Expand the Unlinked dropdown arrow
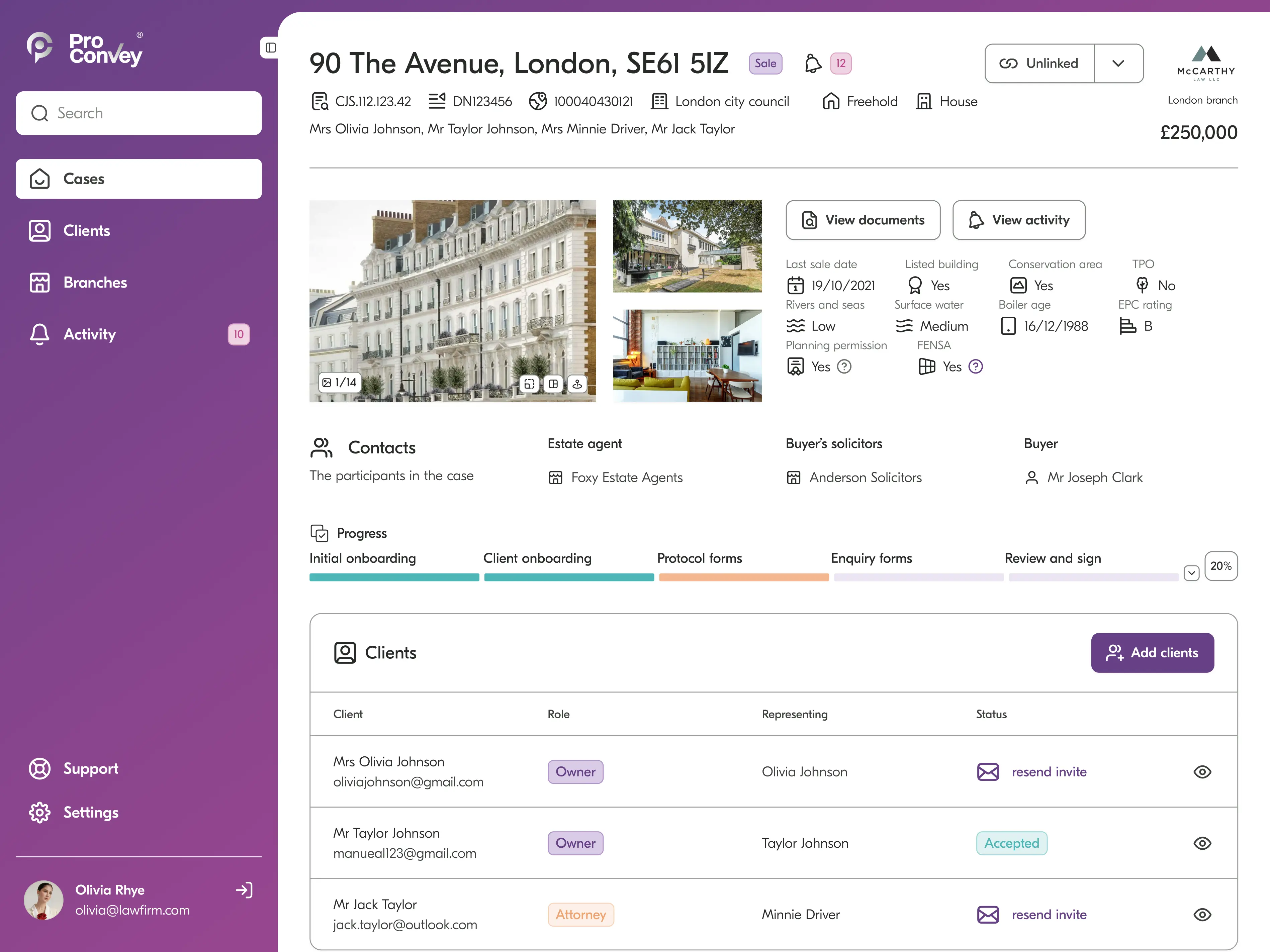The height and width of the screenshot is (952, 1270). (1118, 63)
